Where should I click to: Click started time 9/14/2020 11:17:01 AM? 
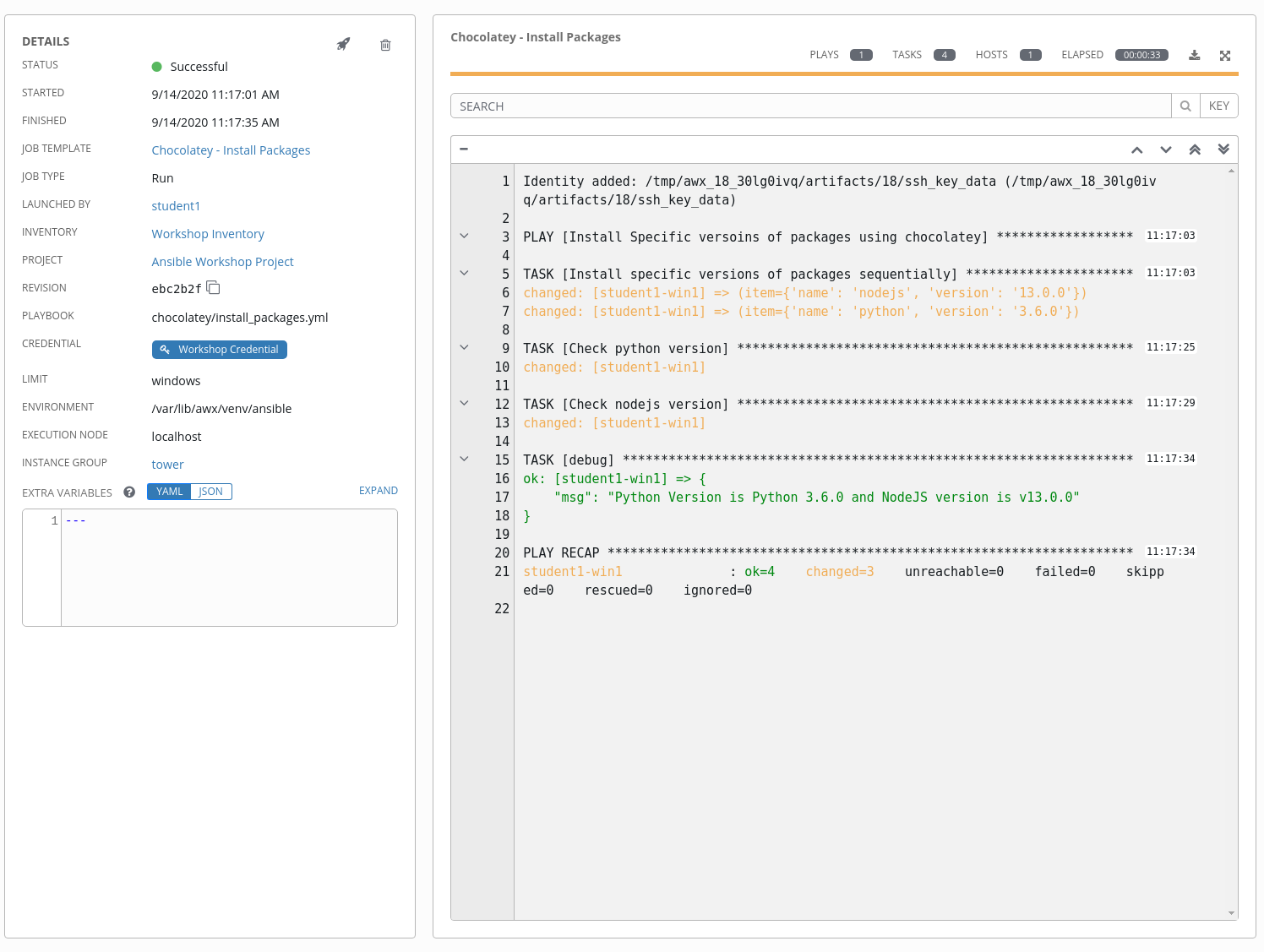pyautogui.click(x=215, y=95)
